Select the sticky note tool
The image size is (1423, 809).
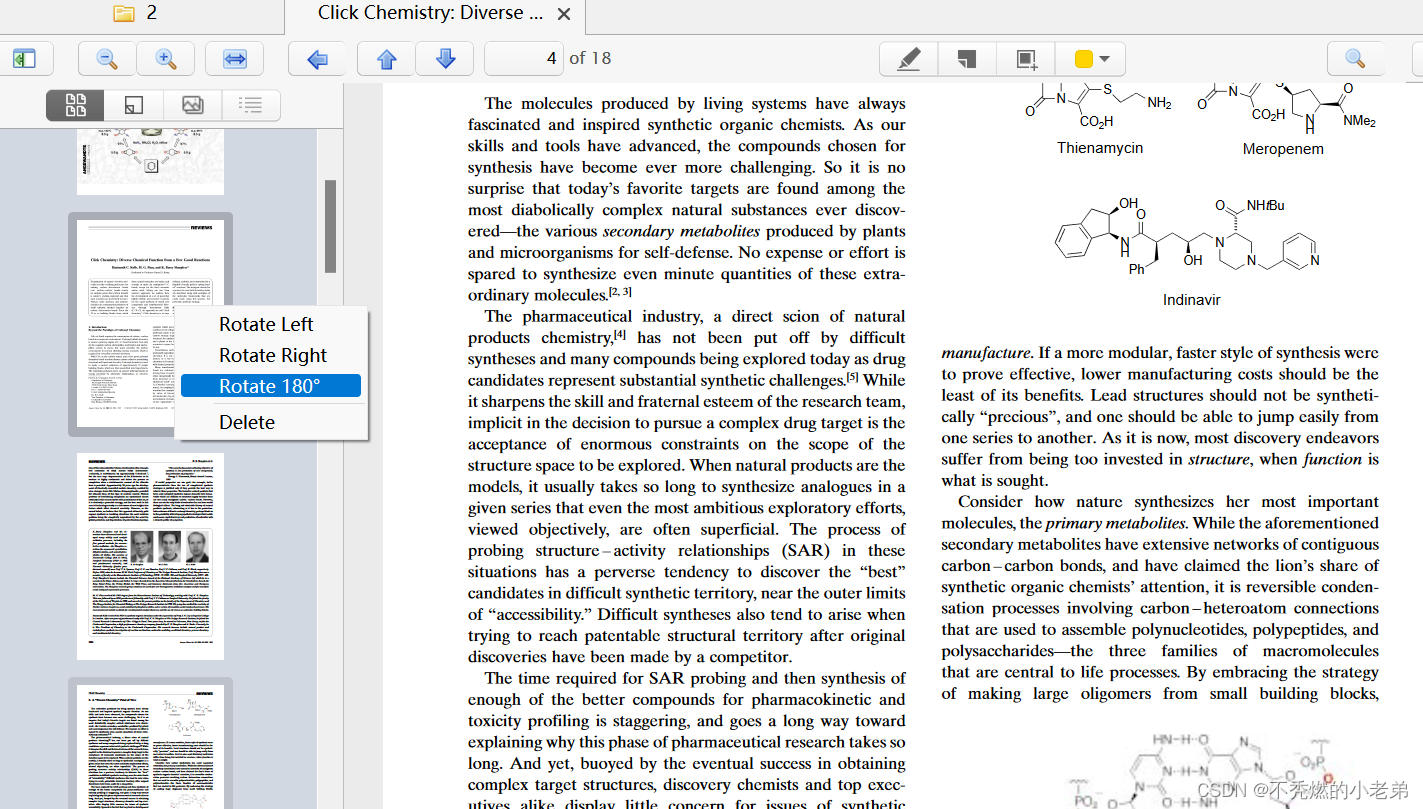coord(967,59)
